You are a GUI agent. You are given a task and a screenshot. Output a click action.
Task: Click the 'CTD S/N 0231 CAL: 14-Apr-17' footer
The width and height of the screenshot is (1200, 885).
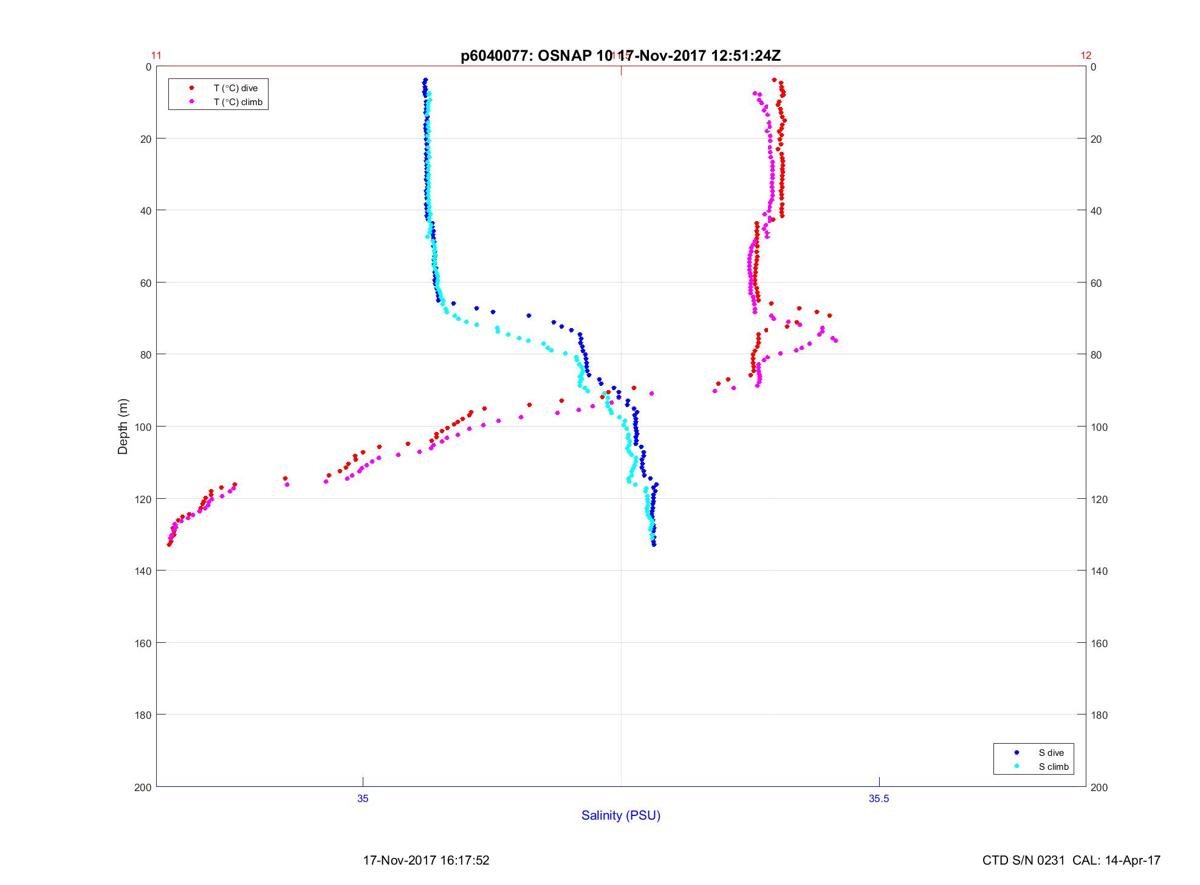click(x=1072, y=860)
